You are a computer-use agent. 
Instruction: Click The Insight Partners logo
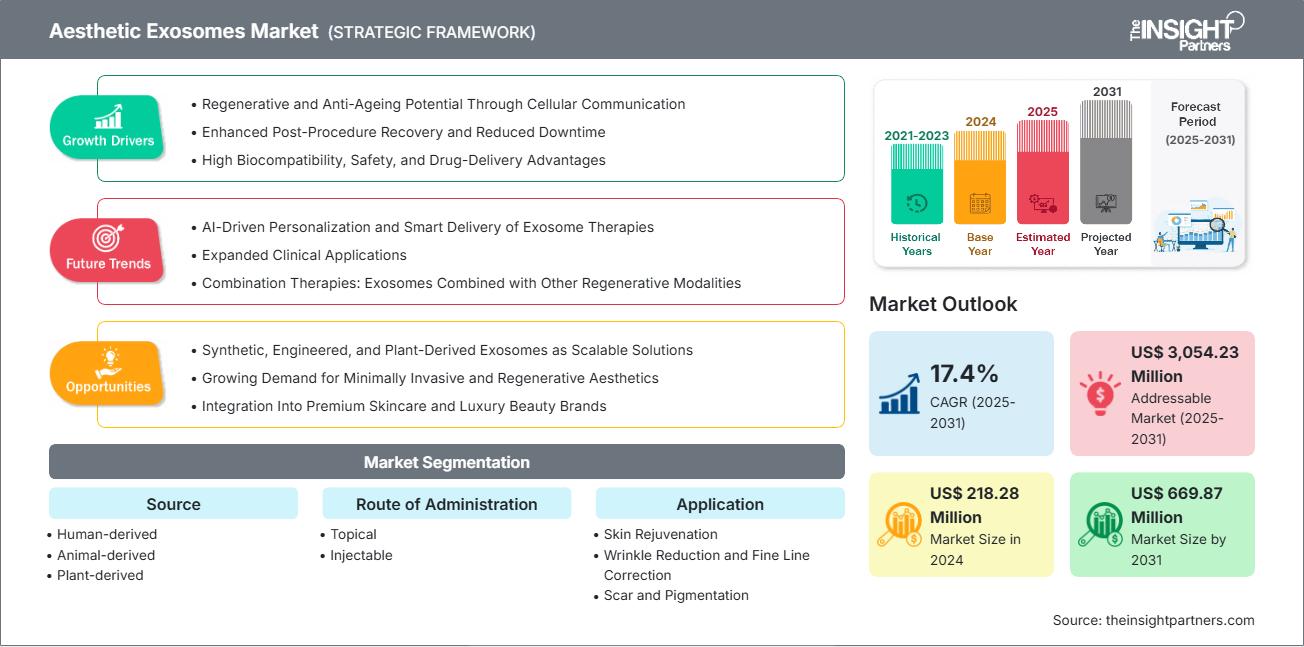point(1185,30)
